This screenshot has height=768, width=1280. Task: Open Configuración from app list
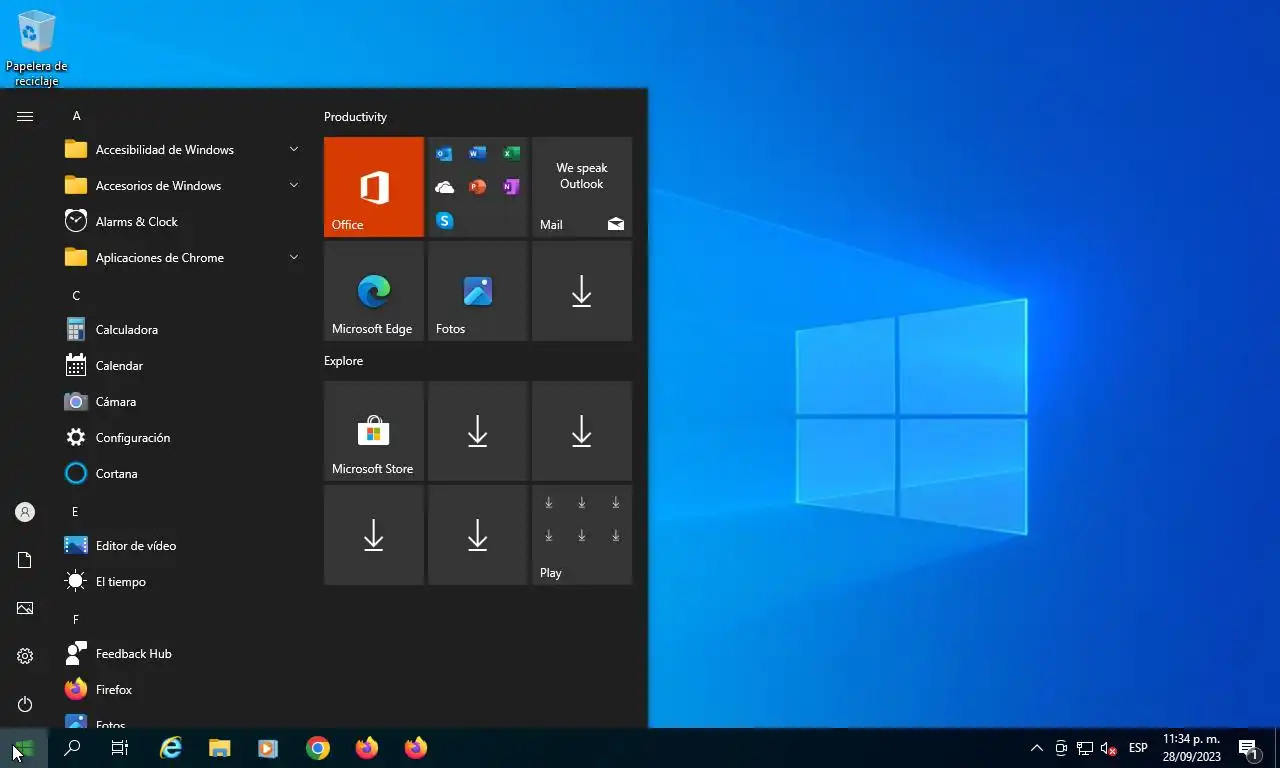tap(182, 438)
